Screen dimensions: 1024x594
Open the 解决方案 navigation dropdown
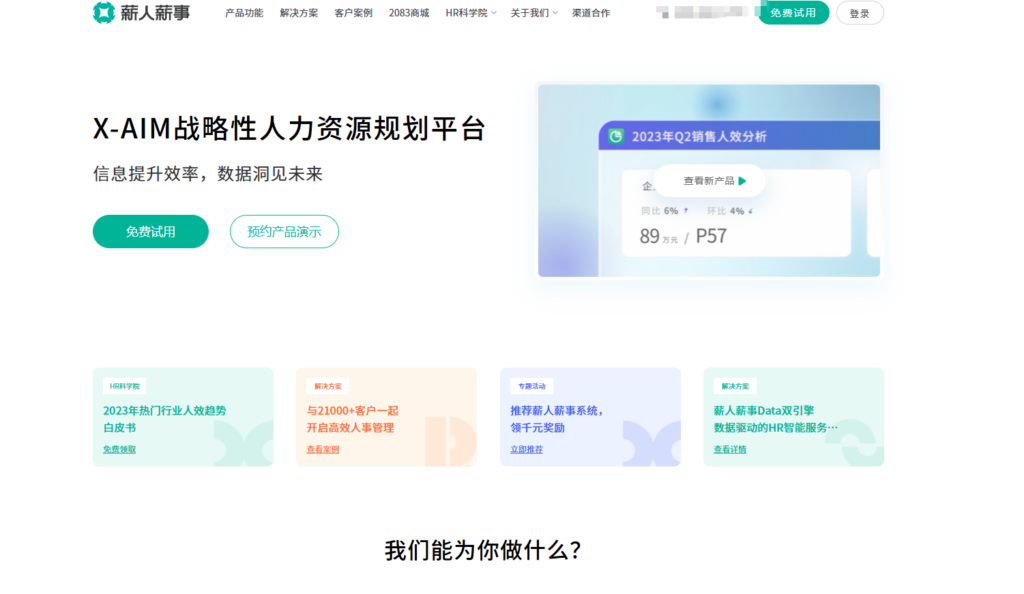click(299, 14)
